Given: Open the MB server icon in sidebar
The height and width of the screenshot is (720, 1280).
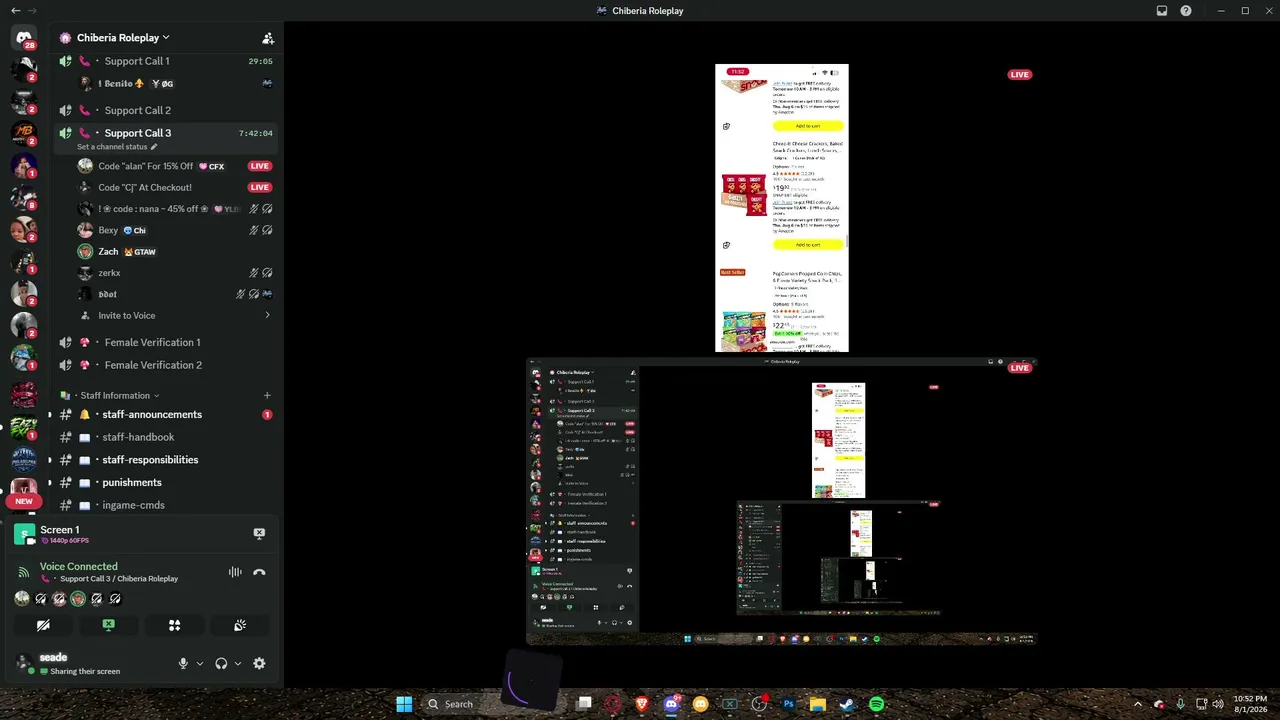Looking at the screenshot, I should point(24,134).
